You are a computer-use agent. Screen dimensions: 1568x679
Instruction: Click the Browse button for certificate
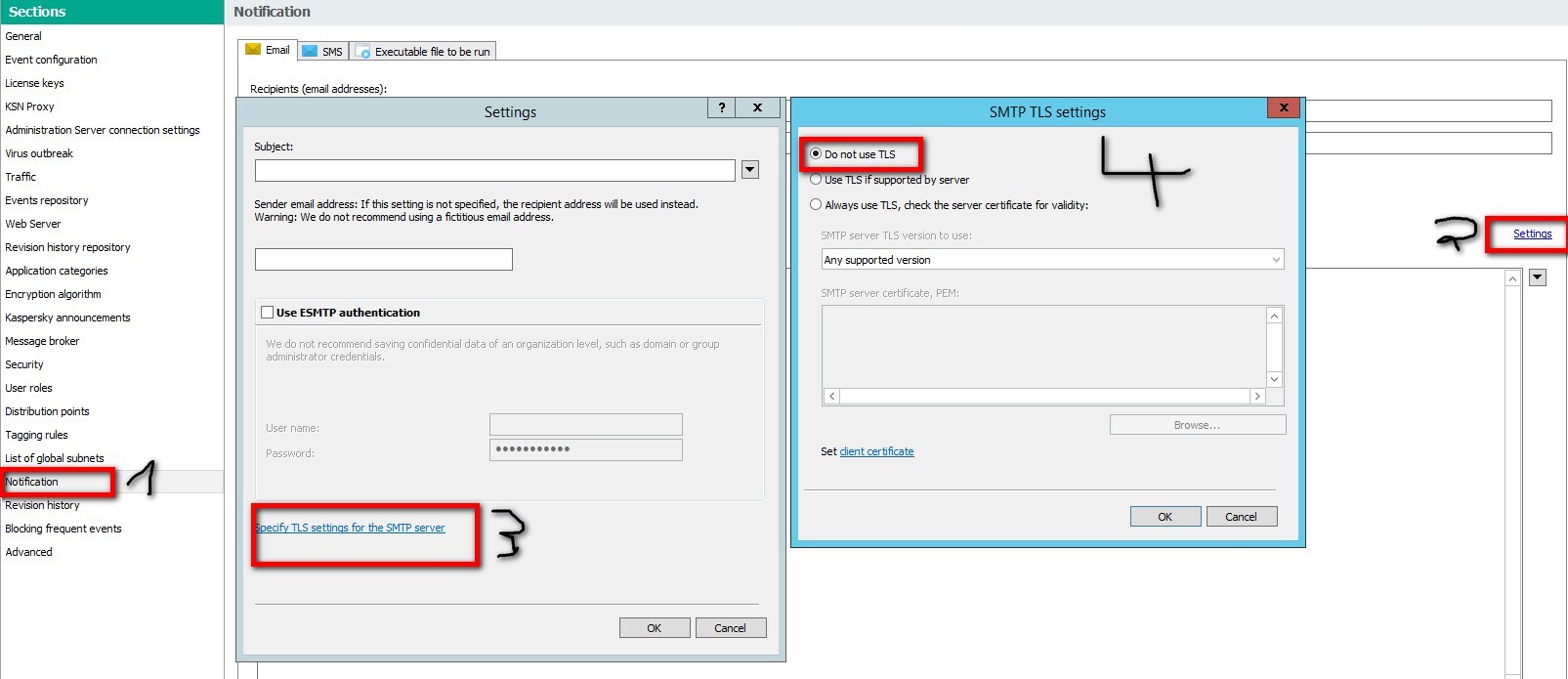1197,425
